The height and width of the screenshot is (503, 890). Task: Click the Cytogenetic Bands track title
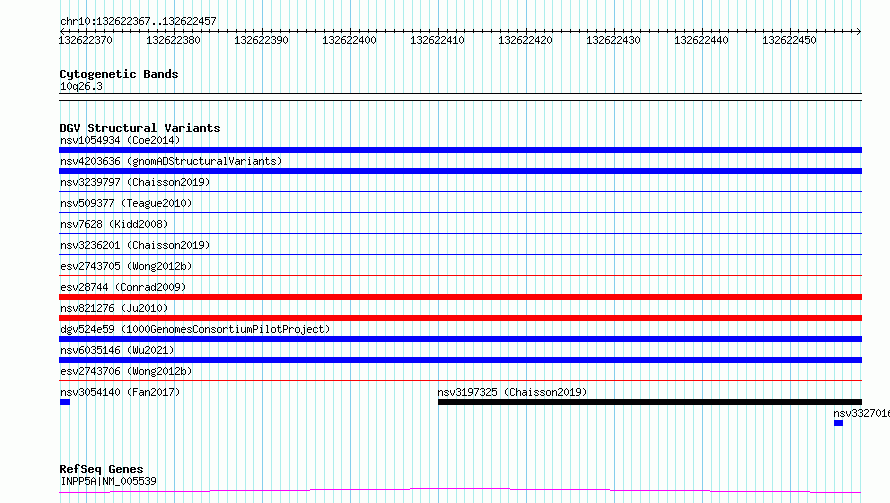tap(119, 74)
